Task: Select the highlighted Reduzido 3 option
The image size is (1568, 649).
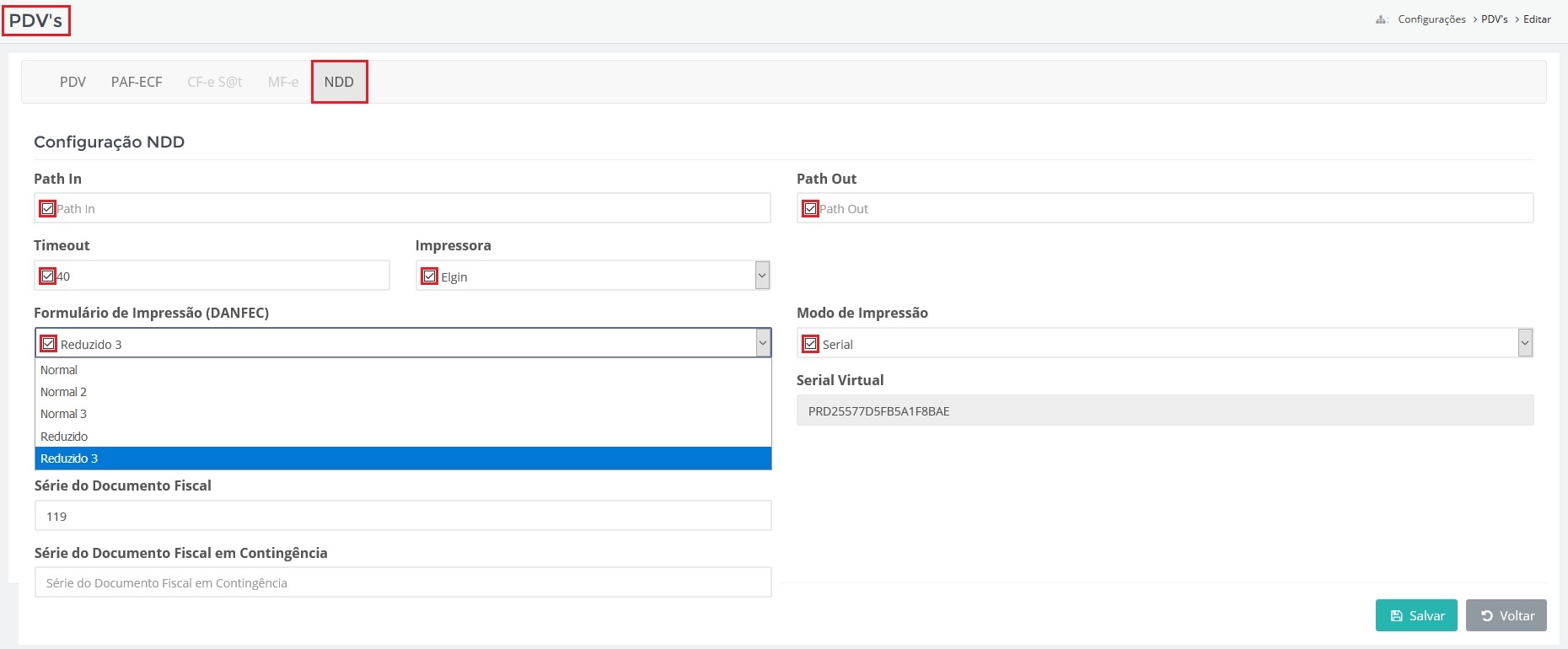Action: click(x=403, y=459)
